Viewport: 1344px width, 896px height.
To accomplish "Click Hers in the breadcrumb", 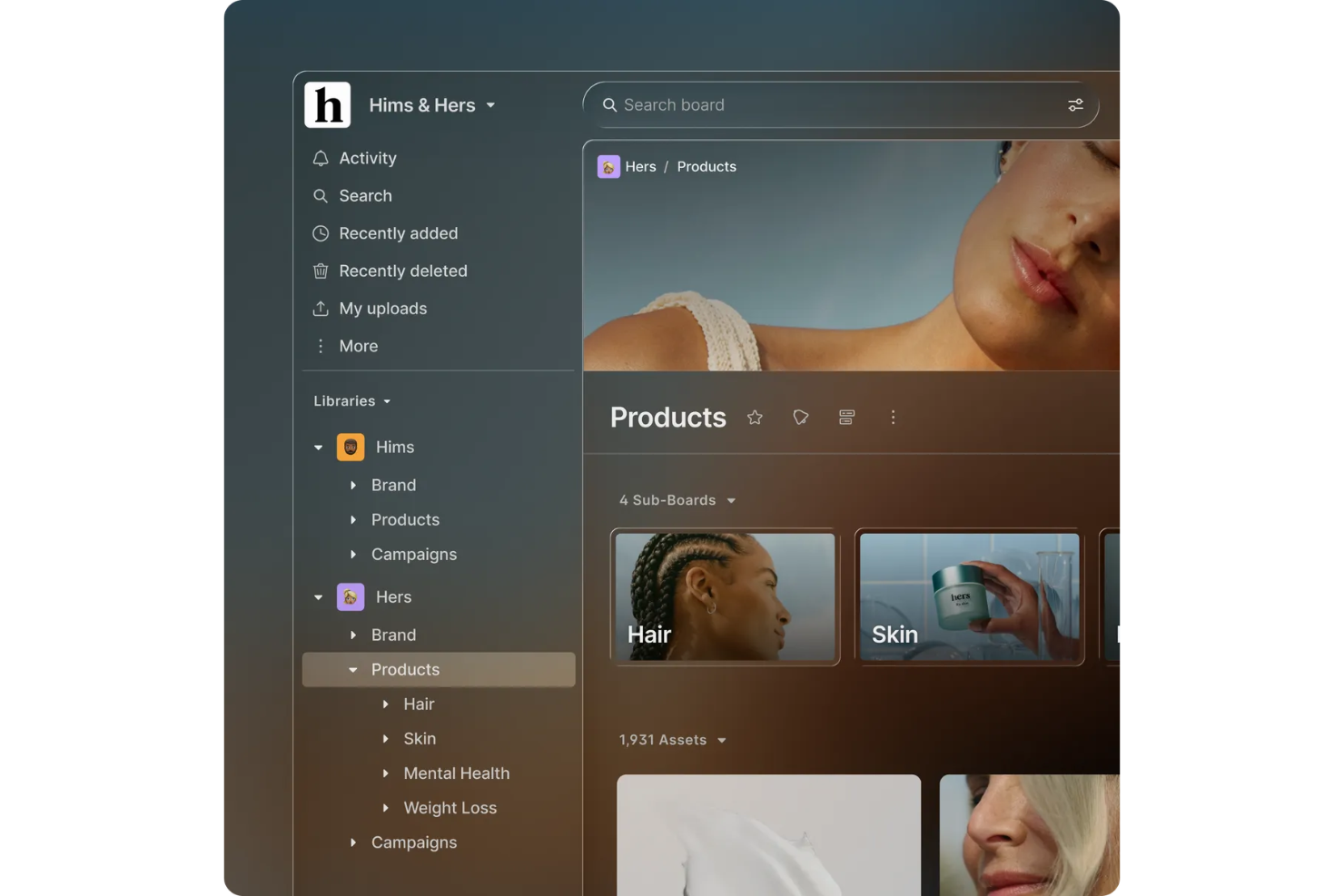I will pyautogui.click(x=640, y=166).
